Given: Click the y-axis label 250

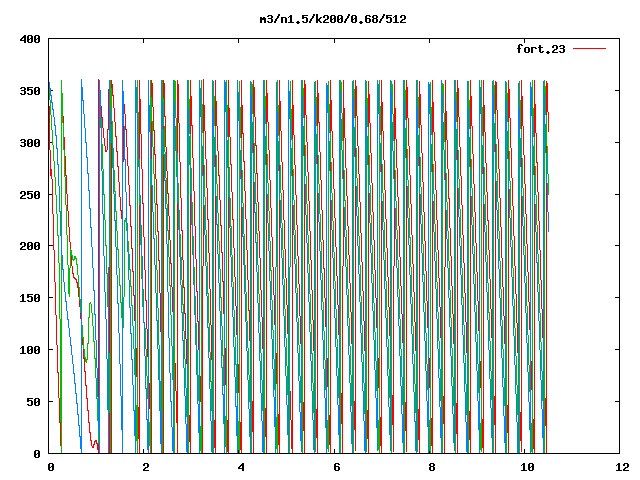Looking at the screenshot, I should coord(30,195).
